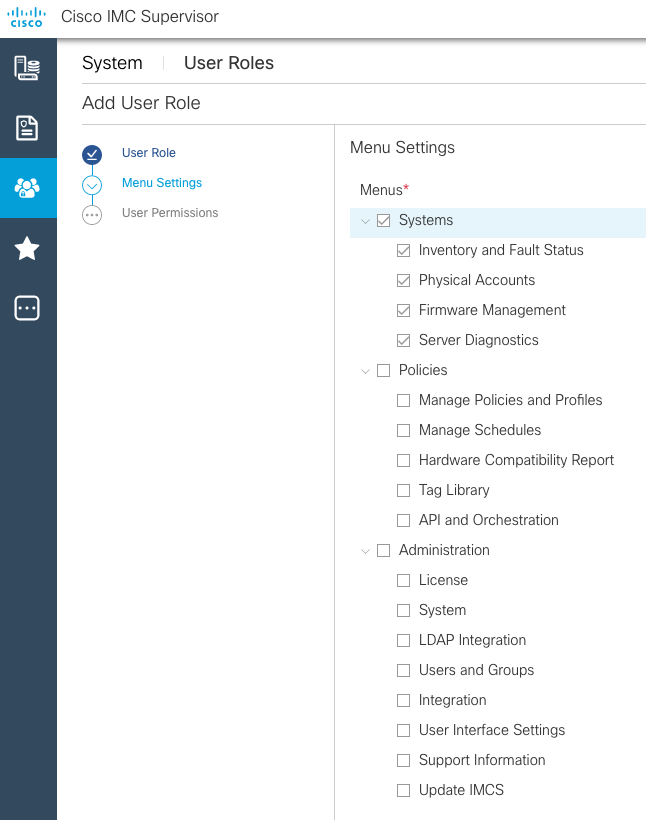Image resolution: width=646 pixels, height=820 pixels.
Task: Click the Cisco logo in the top corner
Action: click(x=27, y=17)
